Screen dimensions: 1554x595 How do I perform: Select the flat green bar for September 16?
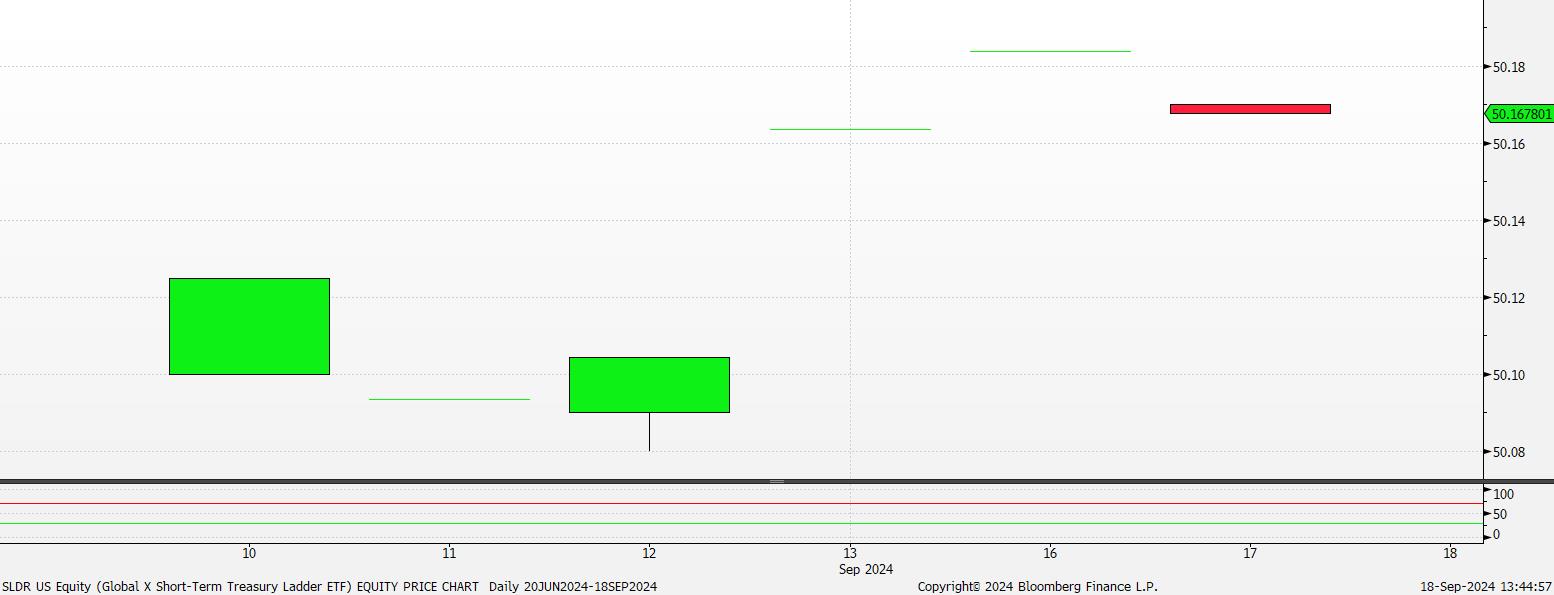[x=1050, y=51]
